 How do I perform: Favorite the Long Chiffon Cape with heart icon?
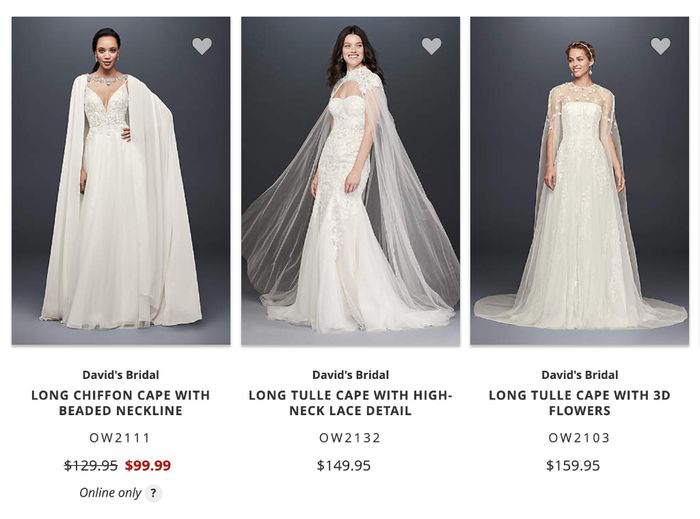click(x=202, y=46)
